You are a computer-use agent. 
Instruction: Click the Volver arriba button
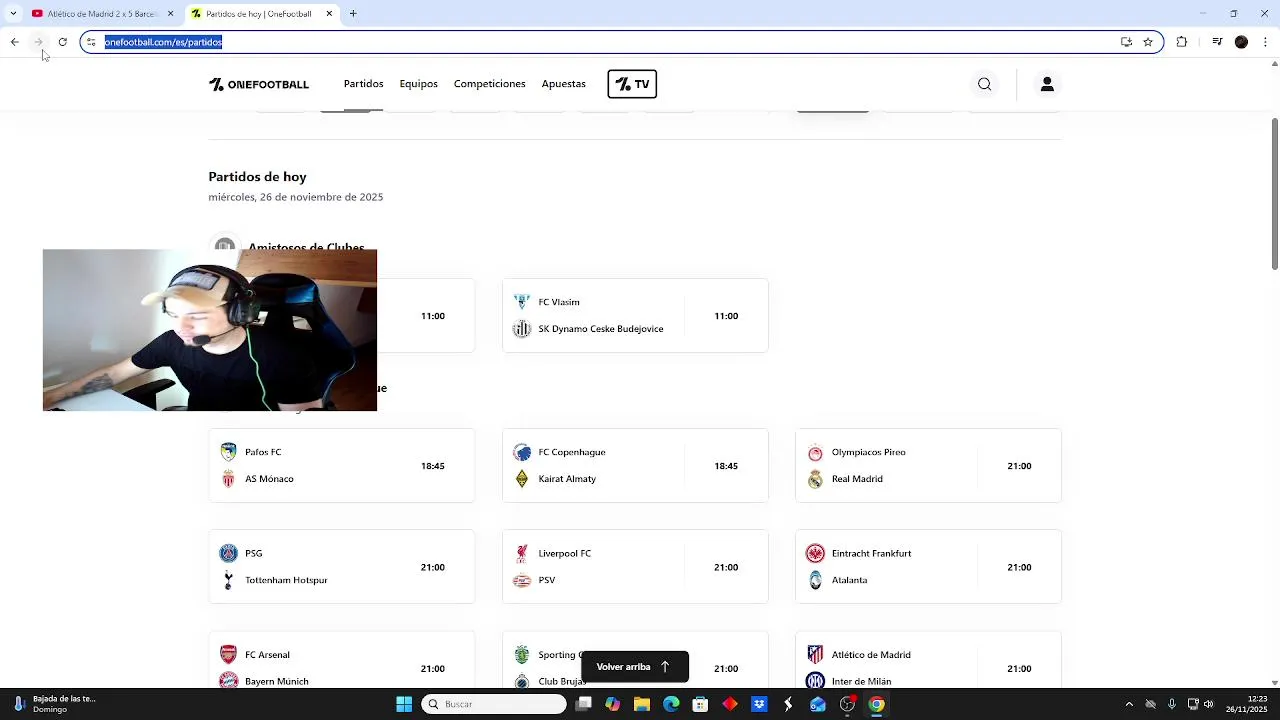[x=635, y=667]
